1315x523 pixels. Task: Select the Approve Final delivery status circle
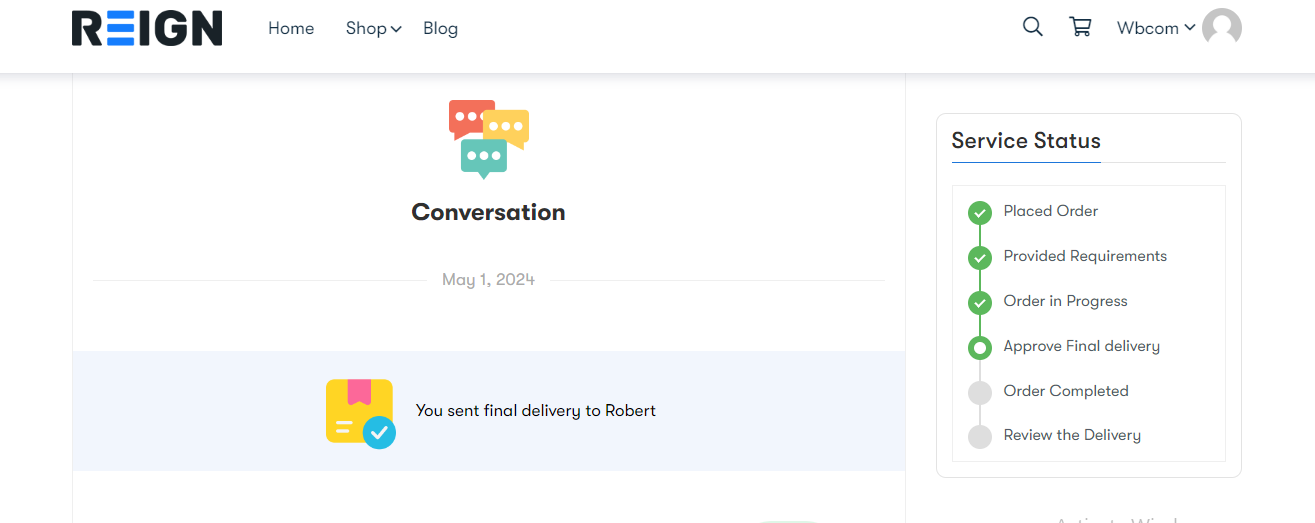(980, 347)
